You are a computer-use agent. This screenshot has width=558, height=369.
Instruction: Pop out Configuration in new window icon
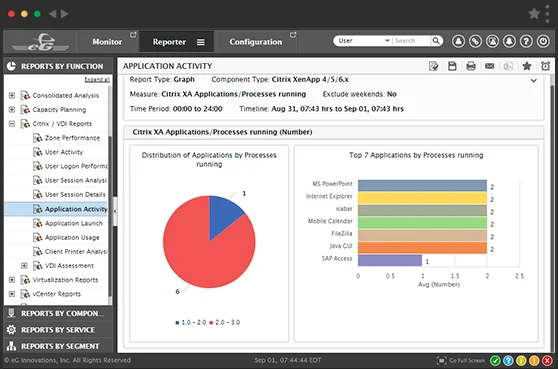tap(293, 35)
